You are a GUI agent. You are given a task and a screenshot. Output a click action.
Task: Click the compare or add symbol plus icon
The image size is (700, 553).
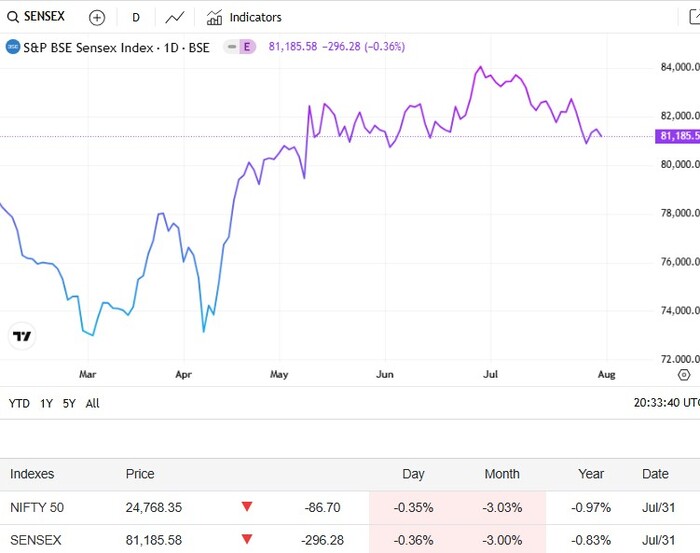[97, 17]
